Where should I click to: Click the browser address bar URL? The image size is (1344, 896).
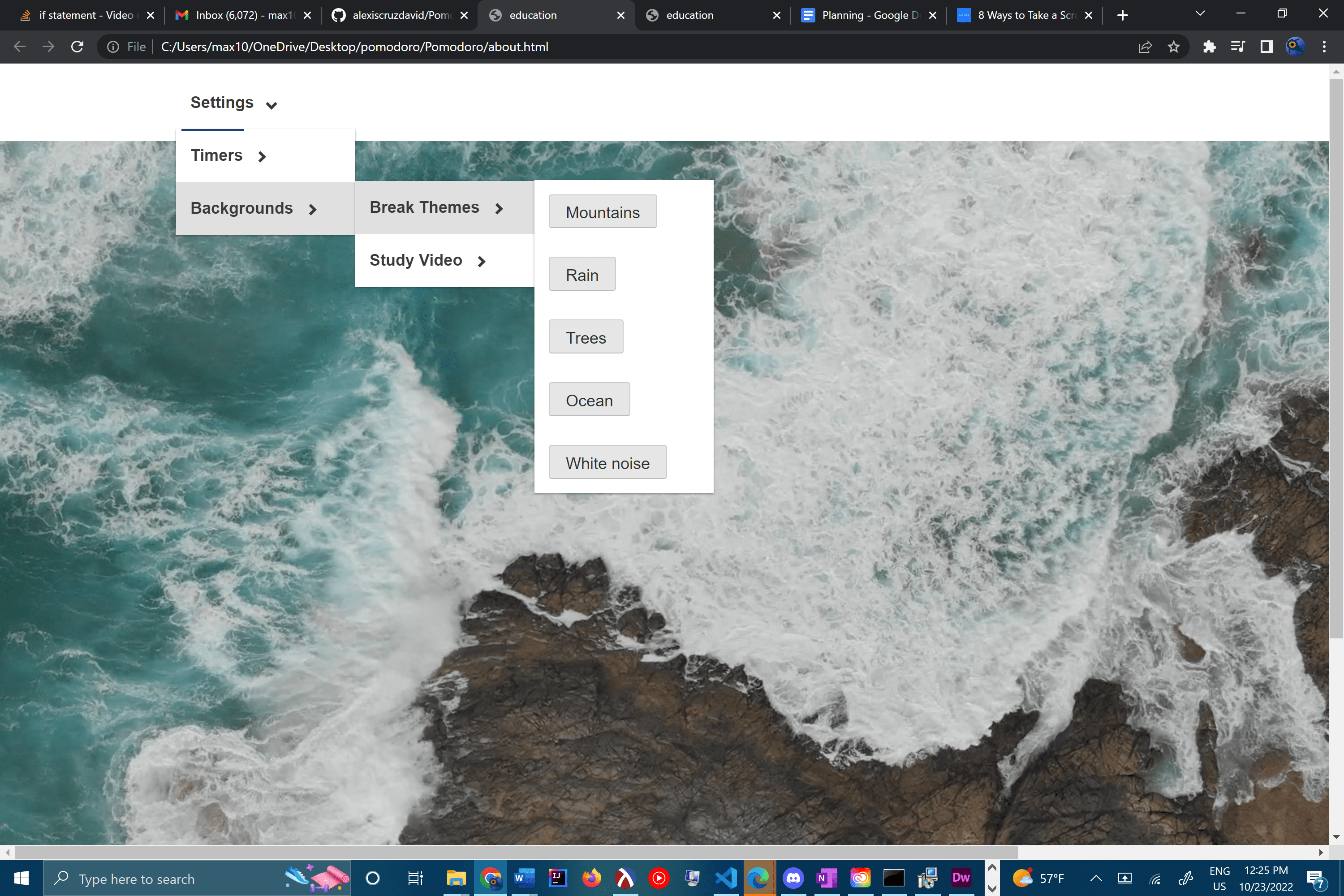click(x=354, y=47)
